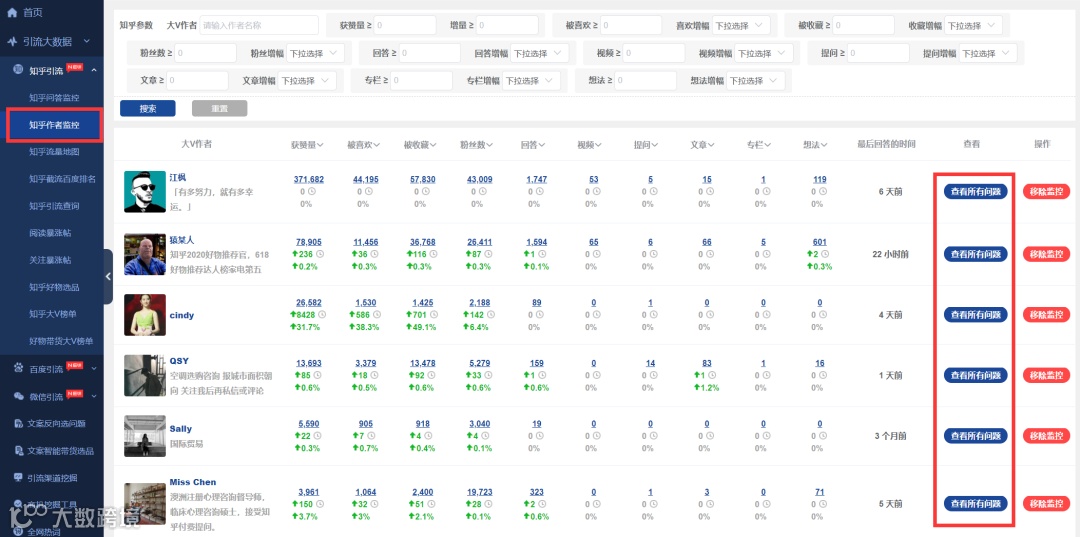
Task: Open Miss Chen's 19,723 粉丝数 link
Action: coord(479,492)
